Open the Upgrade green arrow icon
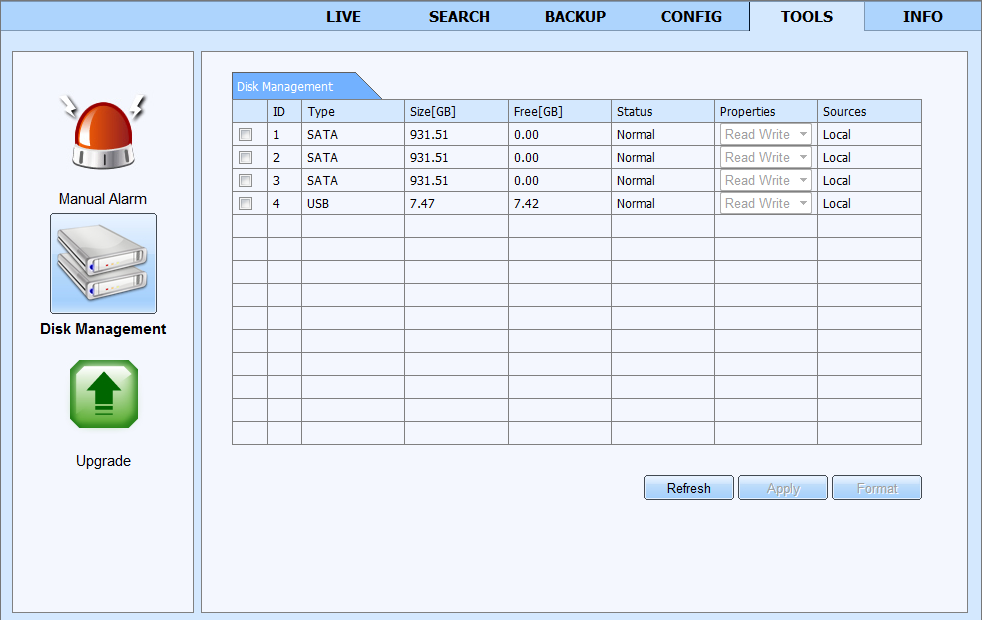Image resolution: width=982 pixels, height=620 pixels. 103,394
